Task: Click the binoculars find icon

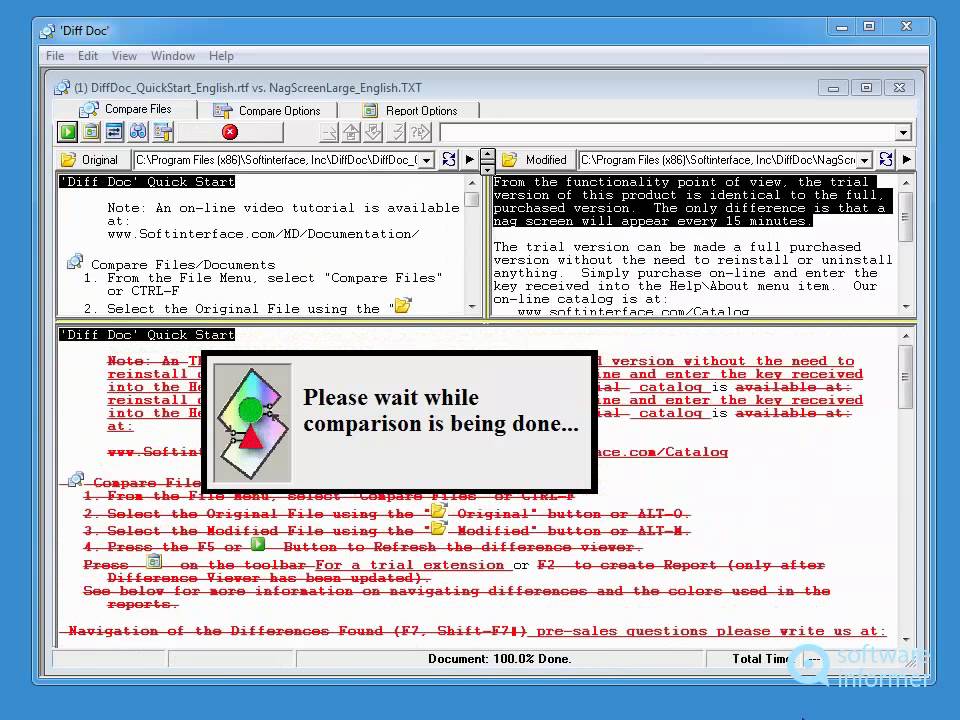Action: tap(138, 132)
